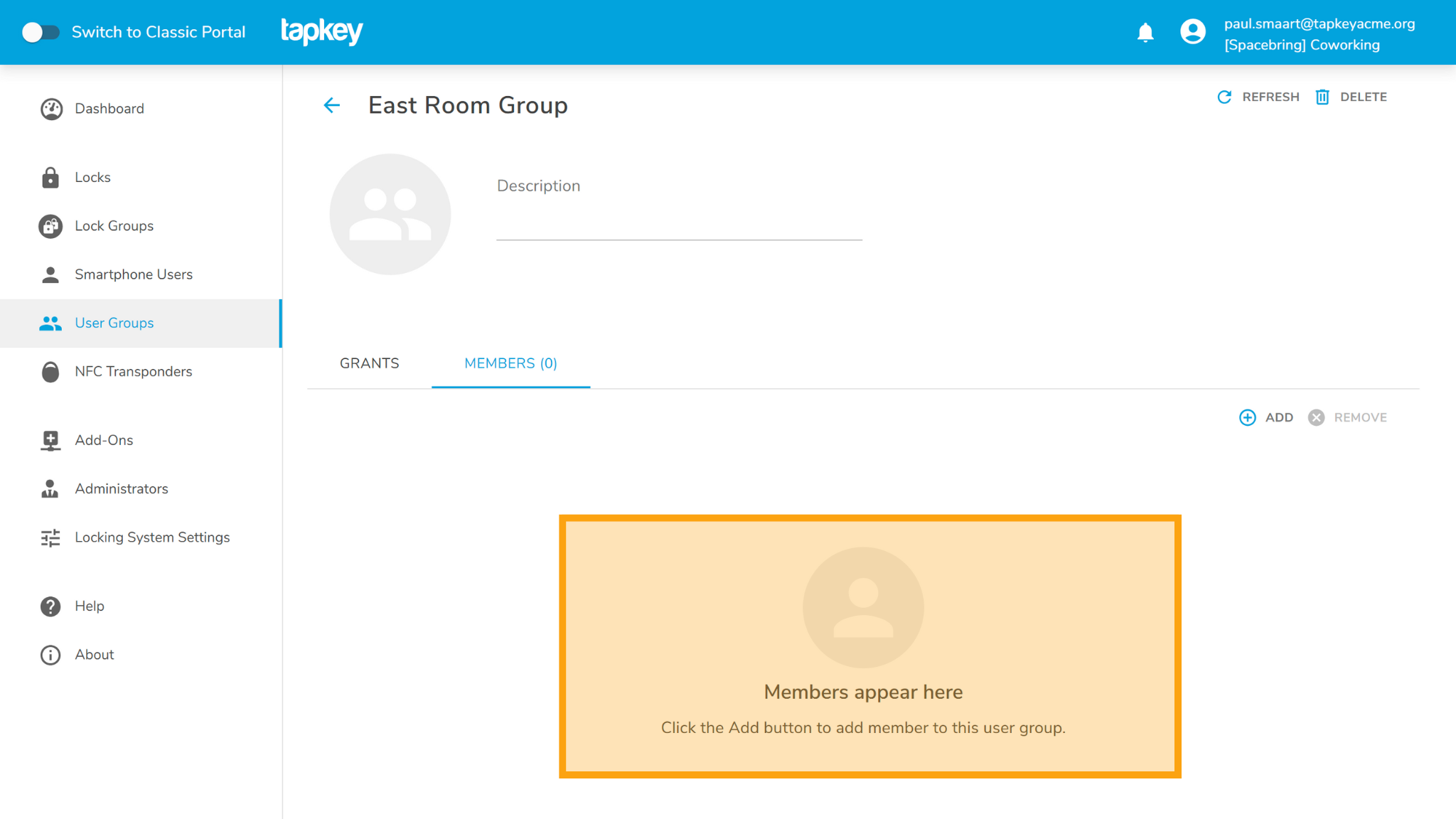1456x819 pixels.
Task: Go back with the left arrow
Action: coord(331,105)
